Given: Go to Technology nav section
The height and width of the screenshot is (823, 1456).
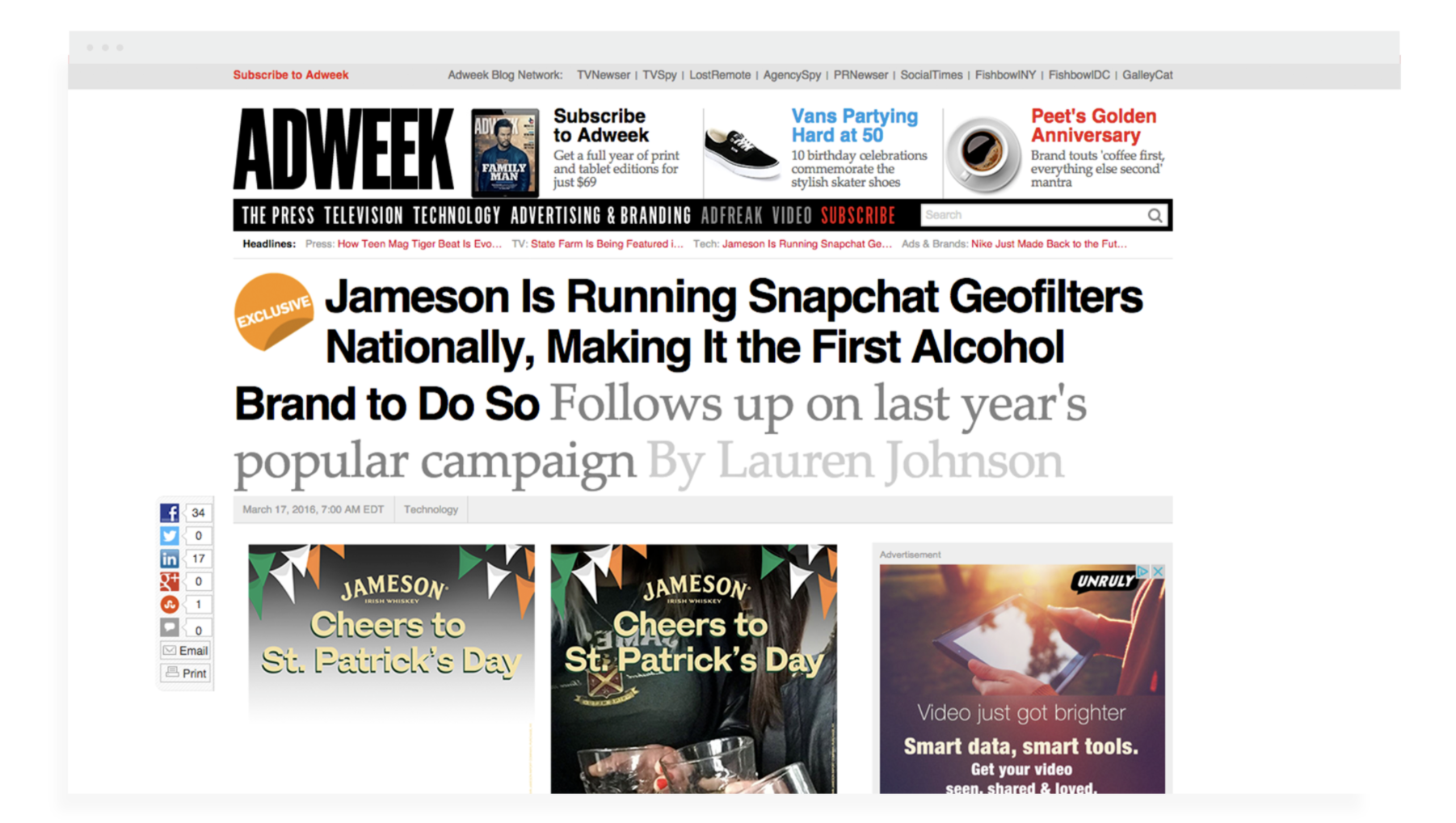Looking at the screenshot, I should [457, 215].
